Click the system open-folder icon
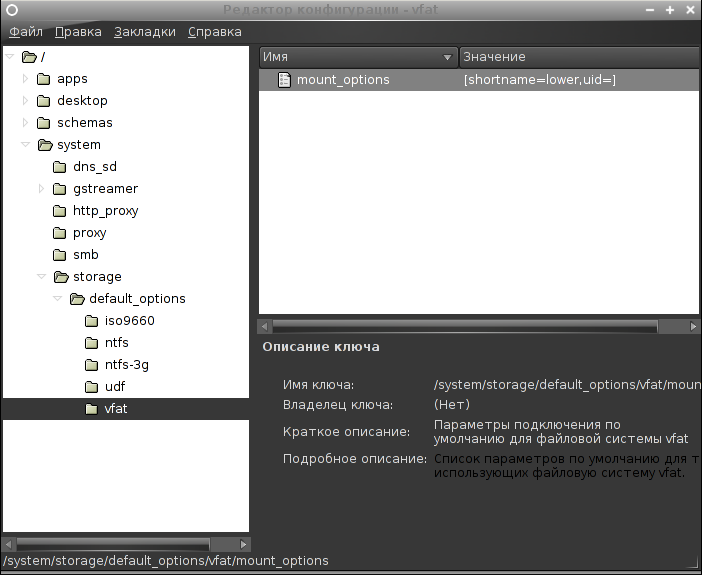 coord(45,145)
